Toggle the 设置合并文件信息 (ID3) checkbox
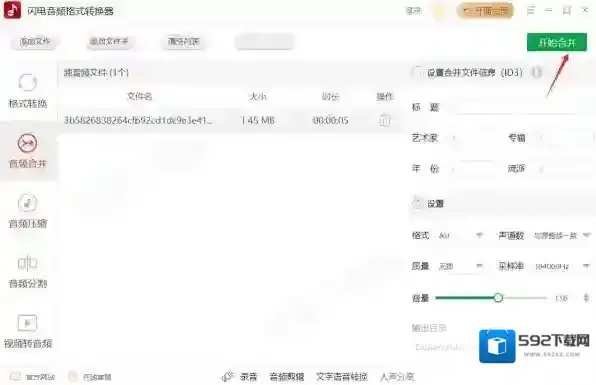The width and height of the screenshot is (596, 385). (417, 72)
